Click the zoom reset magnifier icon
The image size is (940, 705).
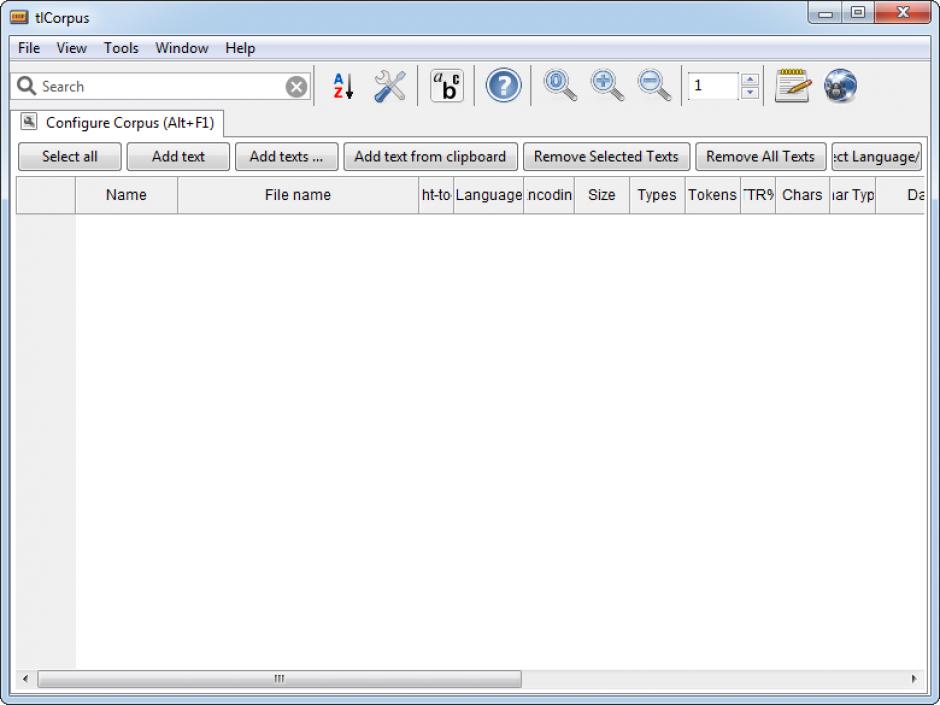click(560, 86)
